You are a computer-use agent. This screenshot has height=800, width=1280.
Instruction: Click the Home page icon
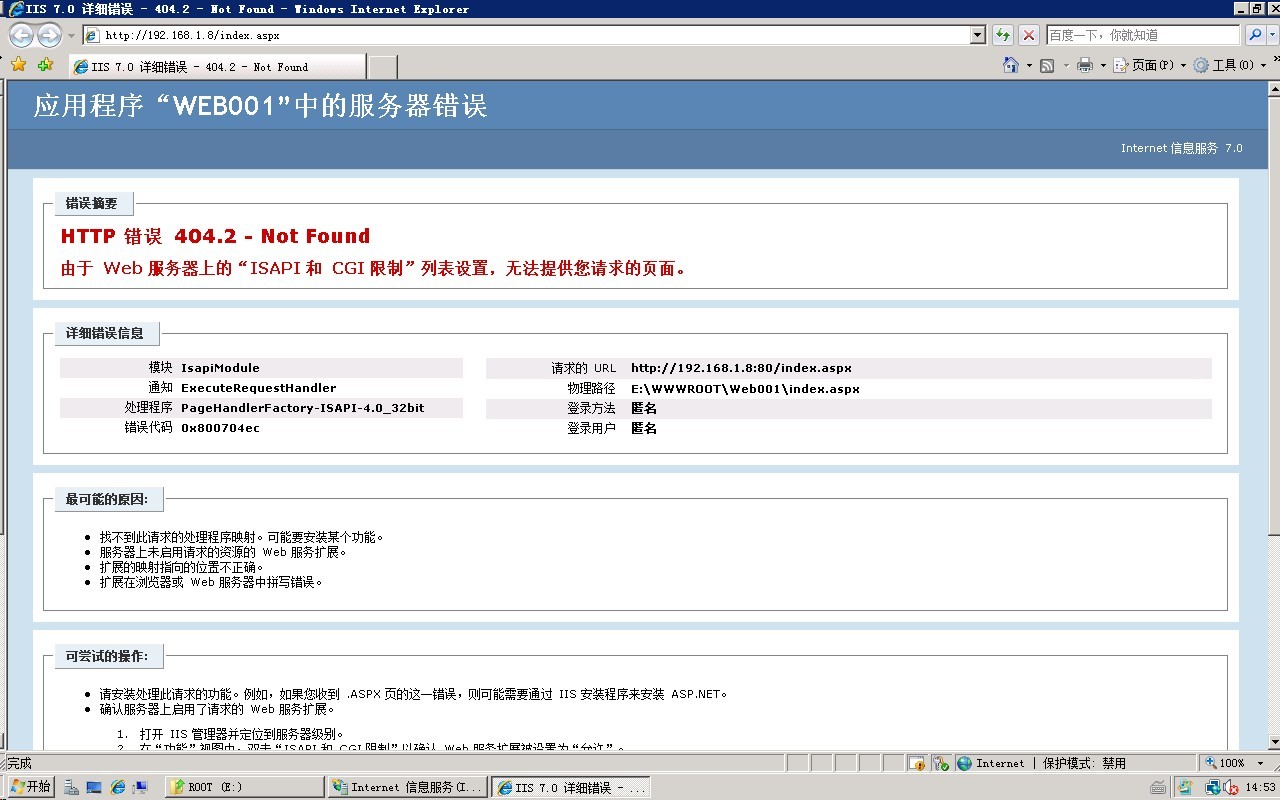[1011, 65]
